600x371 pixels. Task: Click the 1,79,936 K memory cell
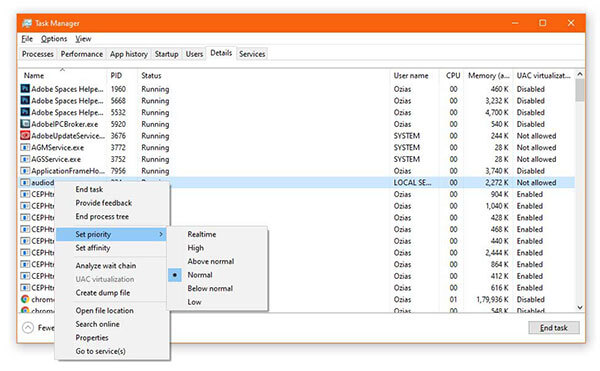(492, 299)
